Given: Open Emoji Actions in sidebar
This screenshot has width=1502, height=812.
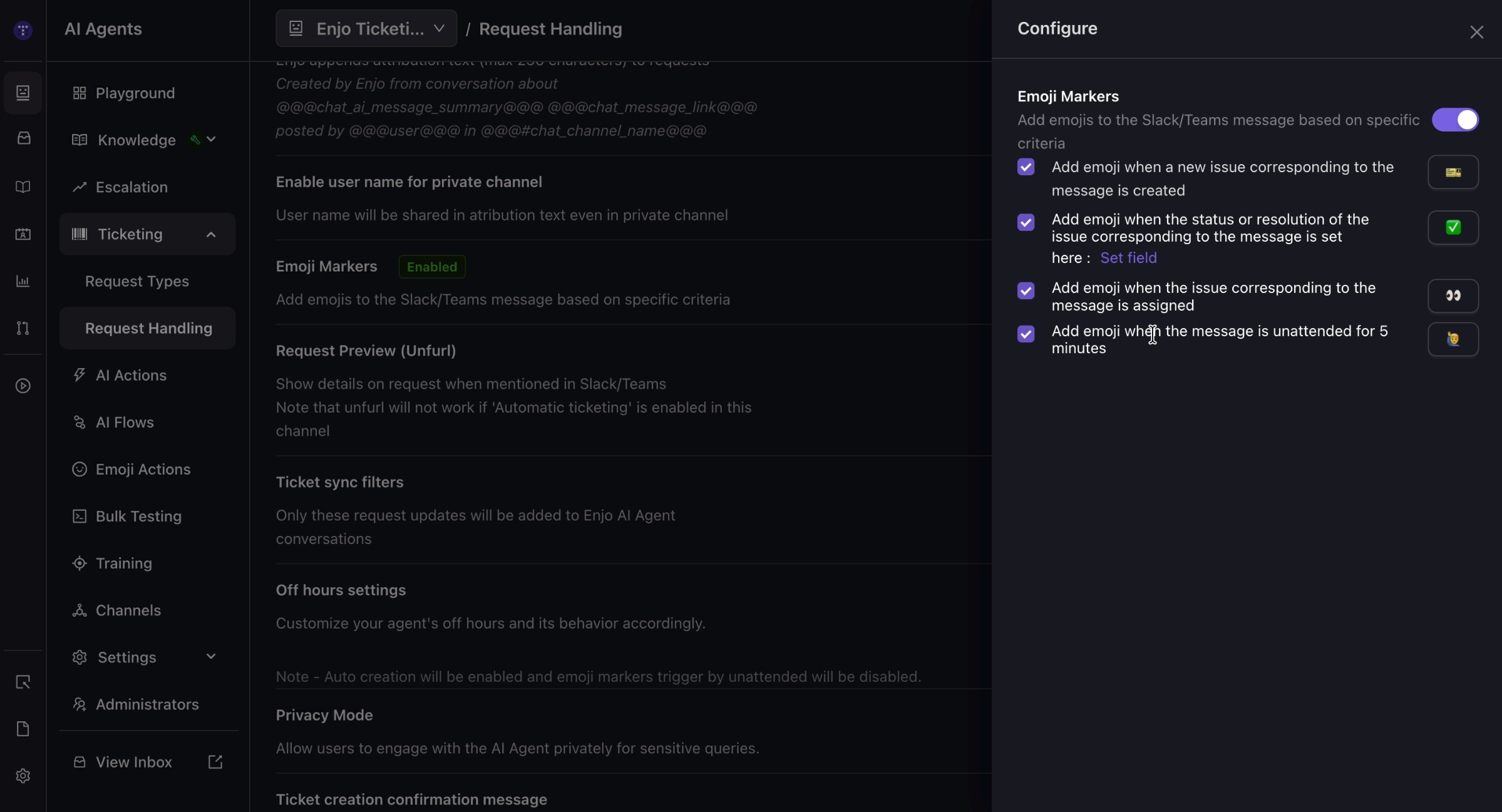Looking at the screenshot, I should tap(143, 469).
